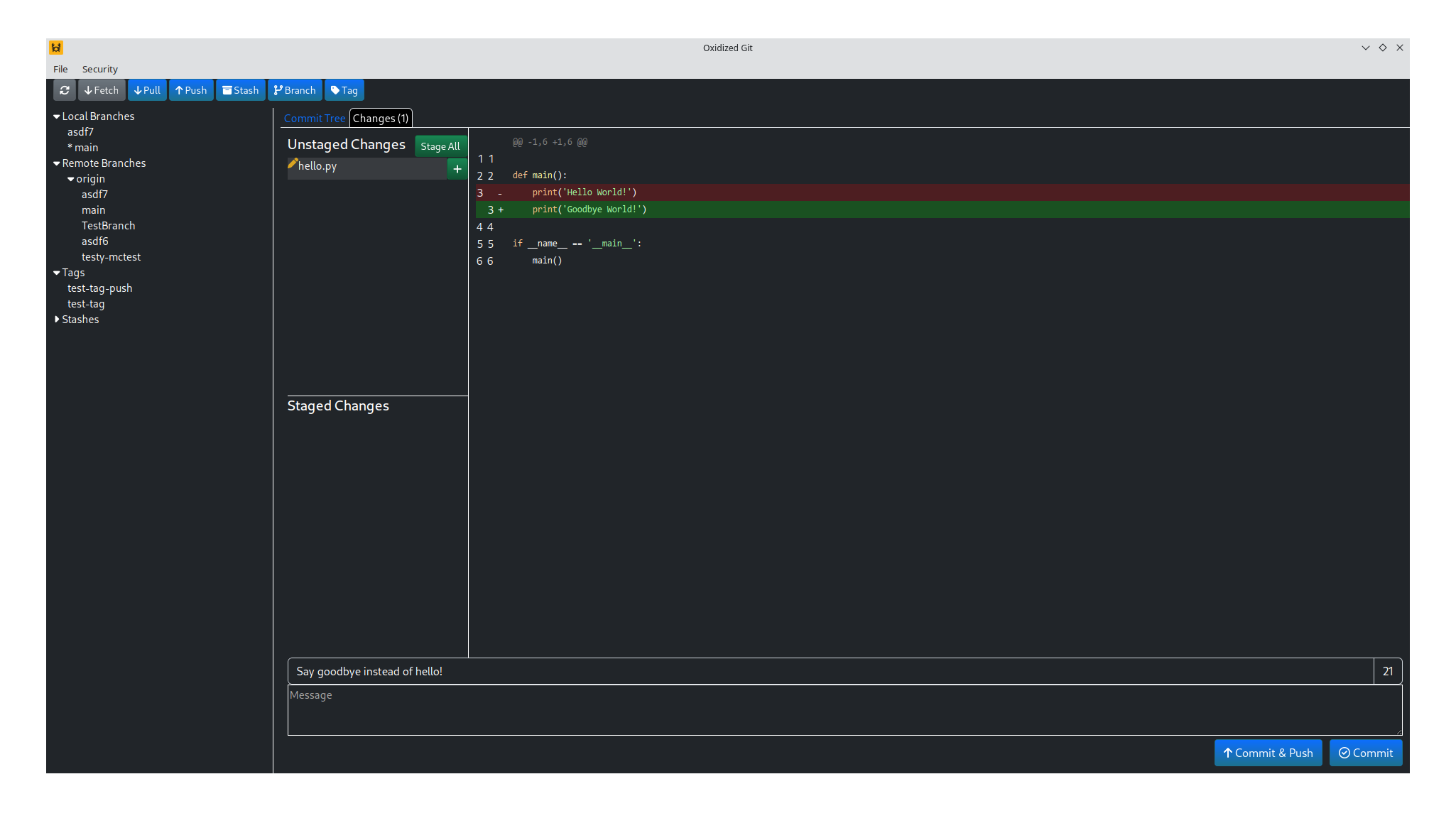1456x828 pixels.
Task: Select the TestBranch remote branch
Action: pos(108,226)
